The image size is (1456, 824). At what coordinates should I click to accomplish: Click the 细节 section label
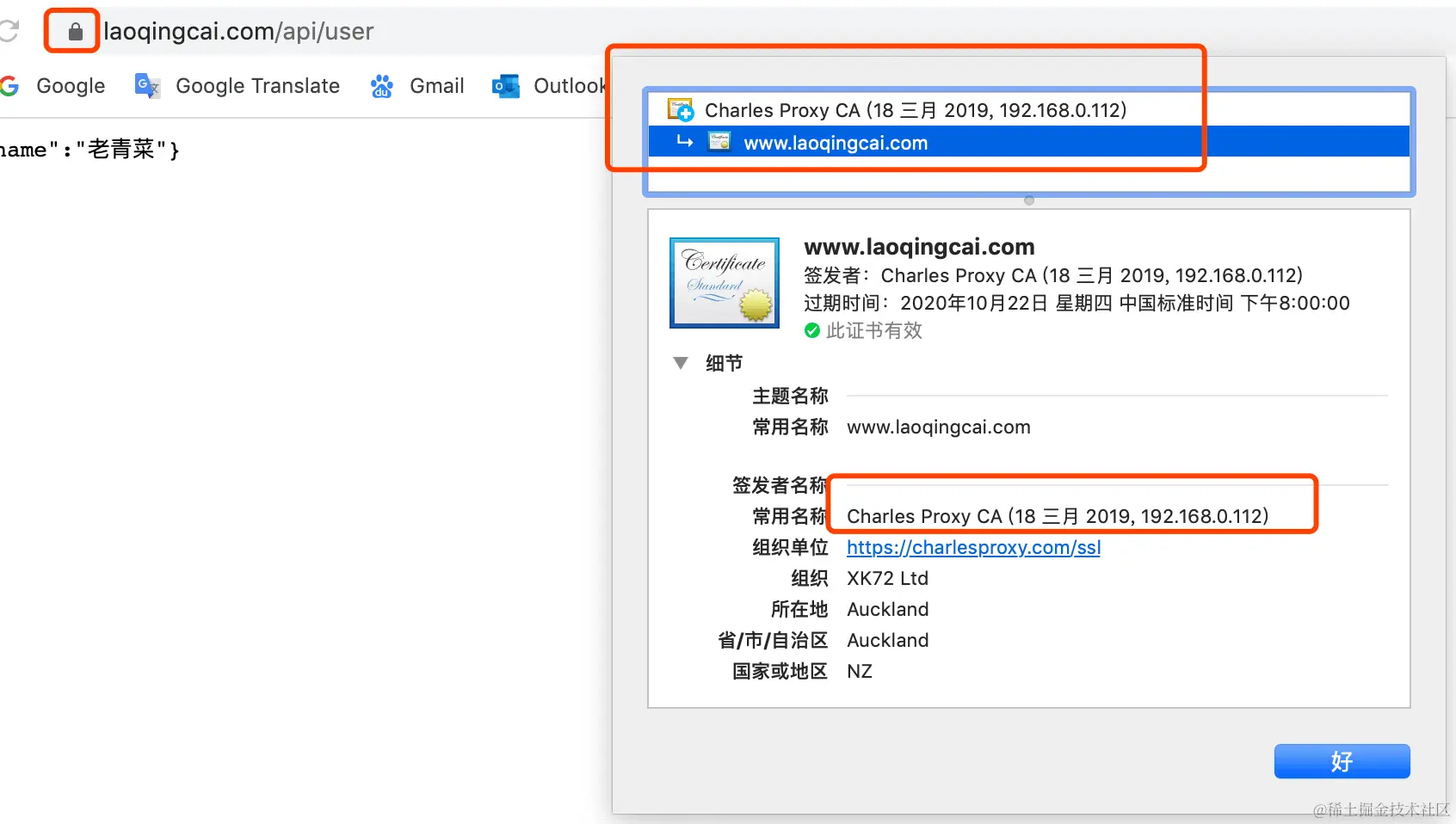click(x=724, y=363)
